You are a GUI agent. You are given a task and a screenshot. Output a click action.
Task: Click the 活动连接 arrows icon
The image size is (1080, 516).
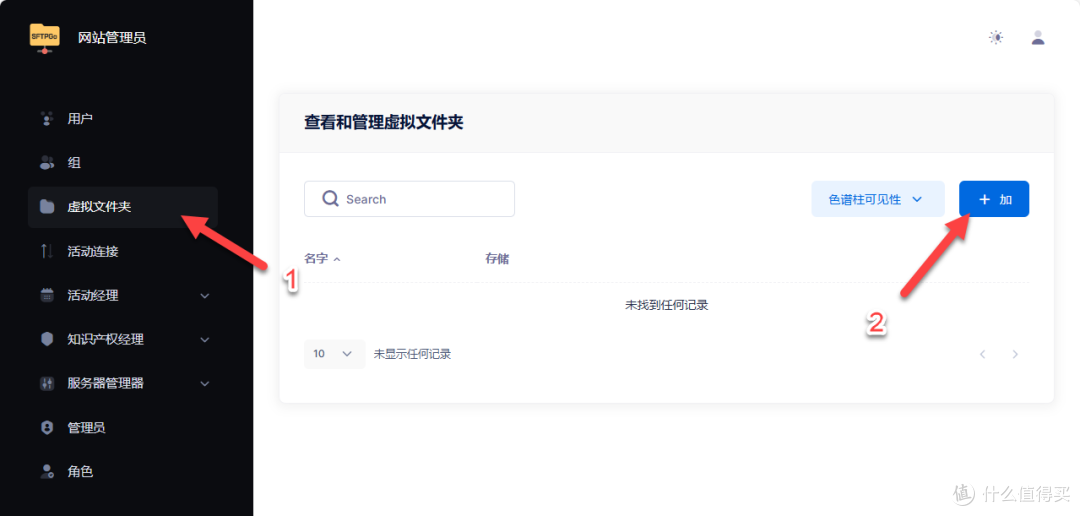47,251
